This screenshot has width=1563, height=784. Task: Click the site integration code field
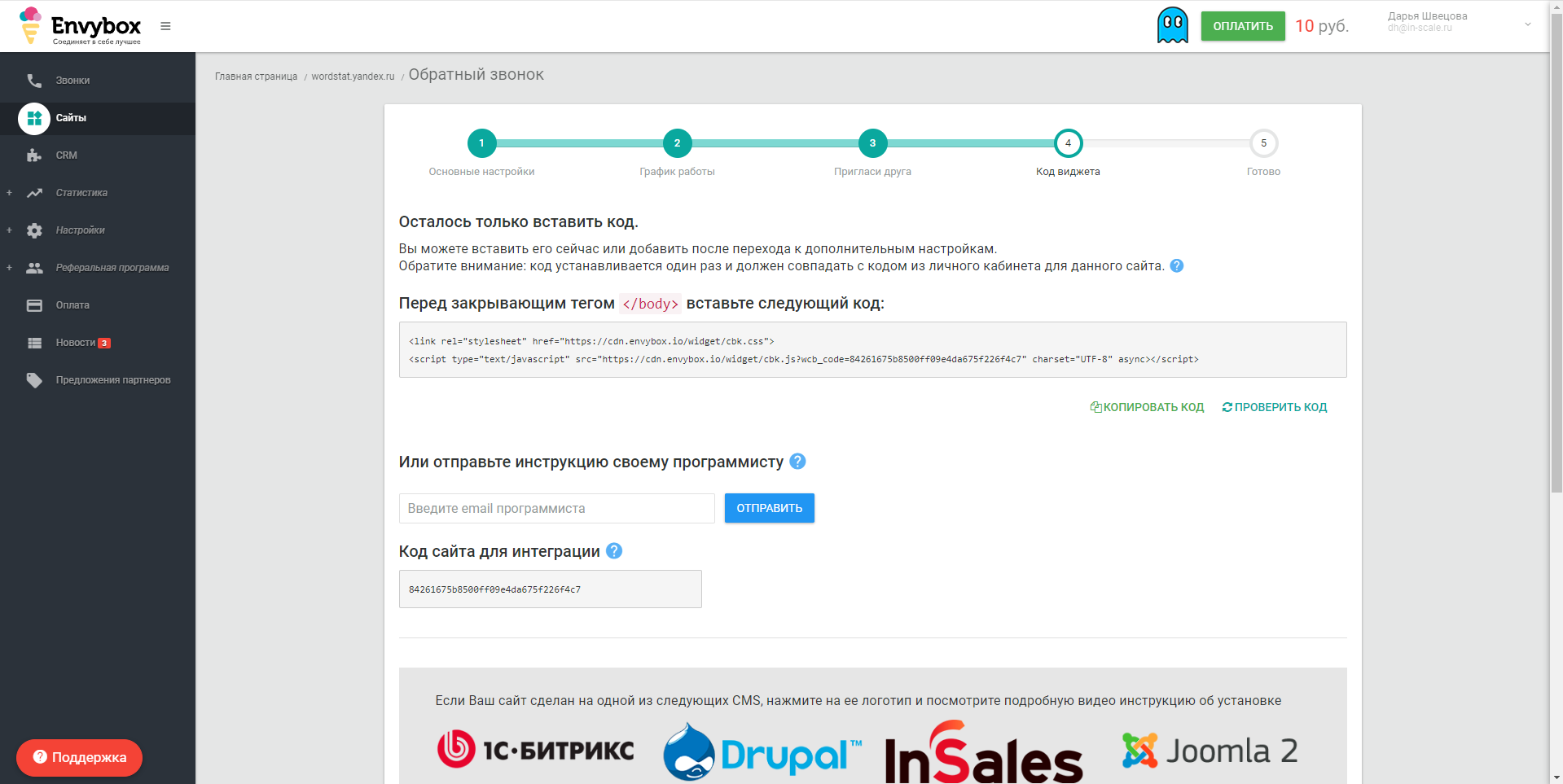point(551,589)
